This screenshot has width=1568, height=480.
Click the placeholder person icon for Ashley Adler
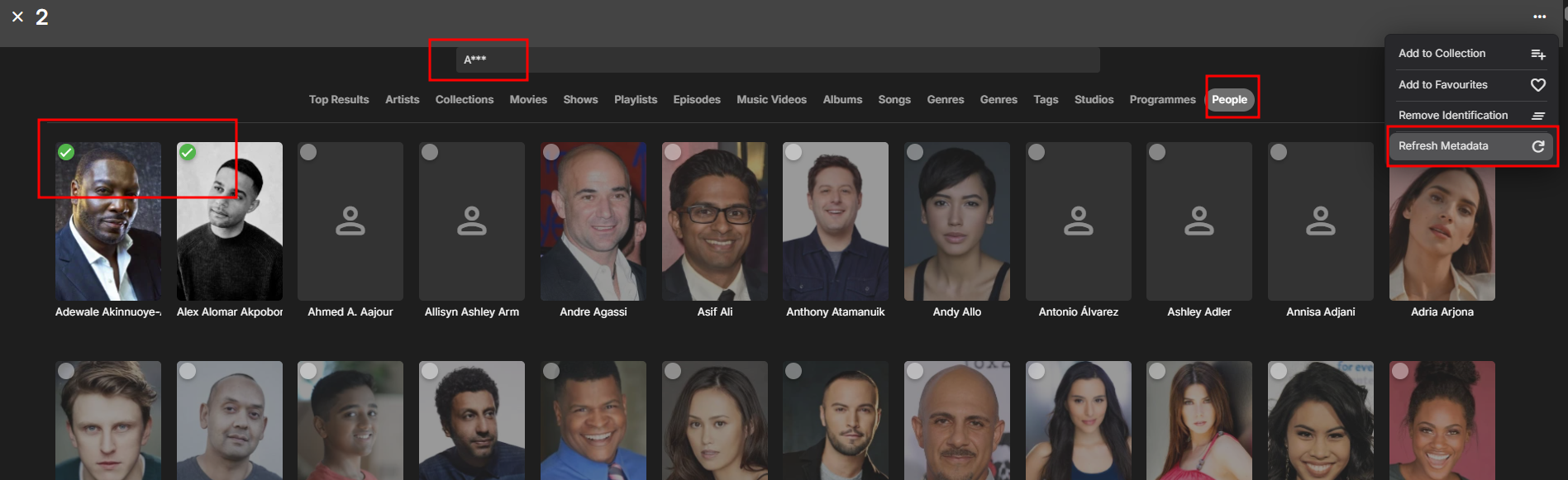coord(1199,221)
